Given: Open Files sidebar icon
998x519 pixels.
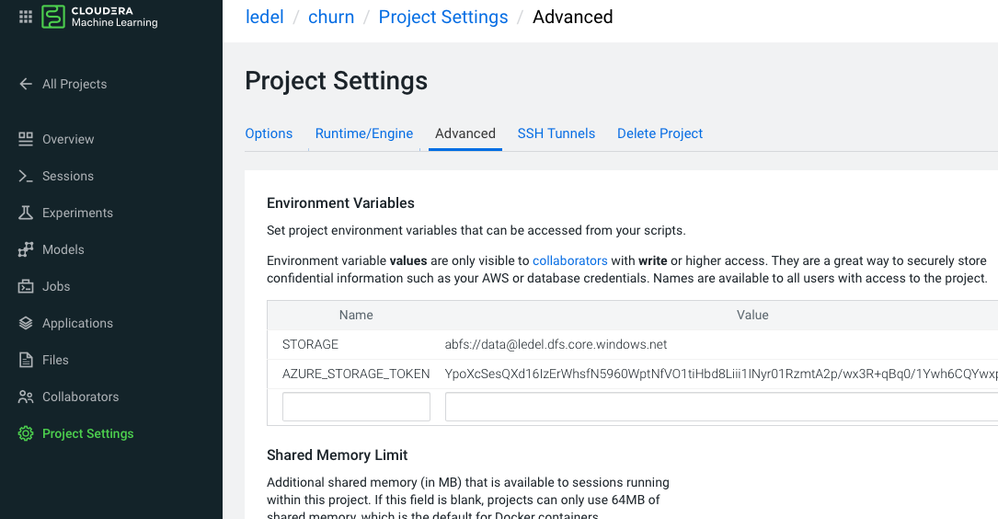Looking at the screenshot, I should 26,360.
